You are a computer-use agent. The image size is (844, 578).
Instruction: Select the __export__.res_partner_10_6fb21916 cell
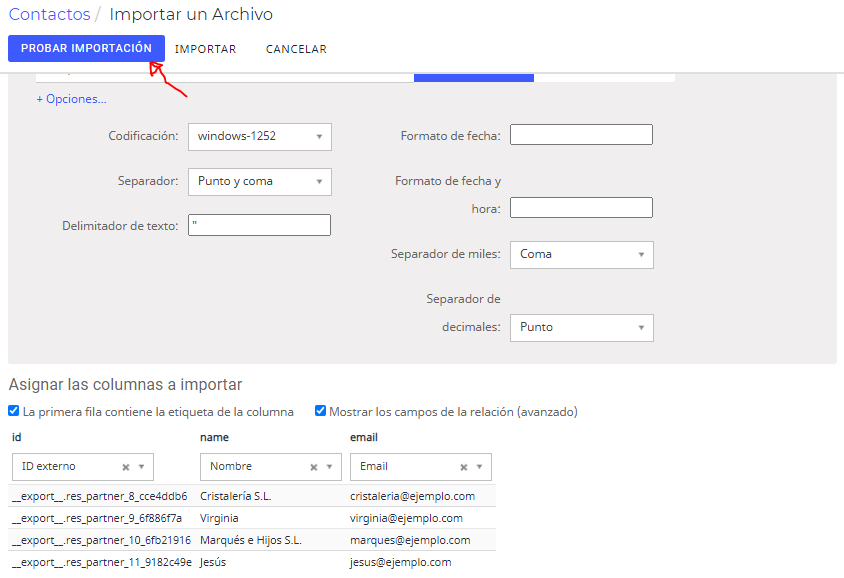click(101, 540)
